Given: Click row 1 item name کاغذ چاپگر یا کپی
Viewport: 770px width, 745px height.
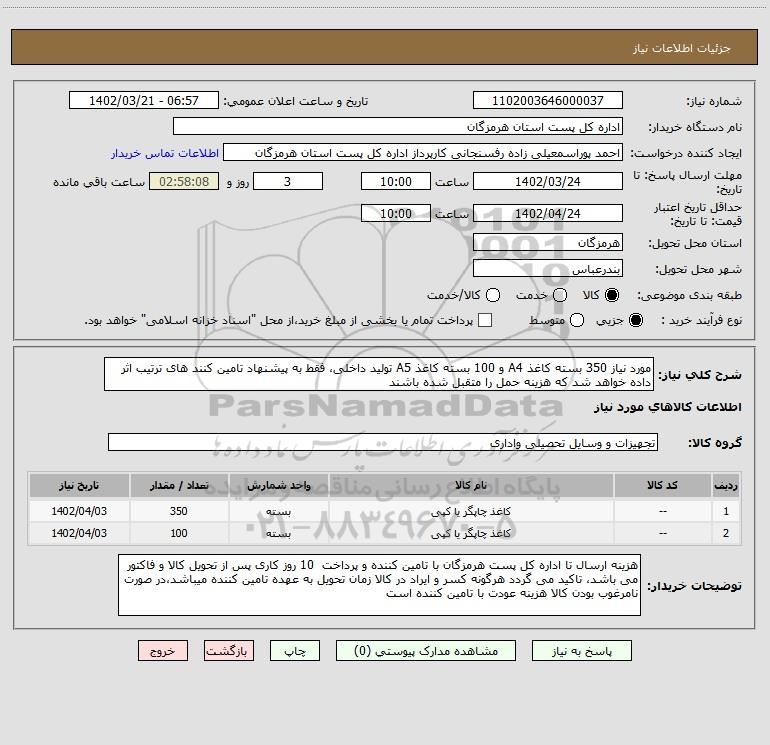Looking at the screenshot, I should 471,511.
